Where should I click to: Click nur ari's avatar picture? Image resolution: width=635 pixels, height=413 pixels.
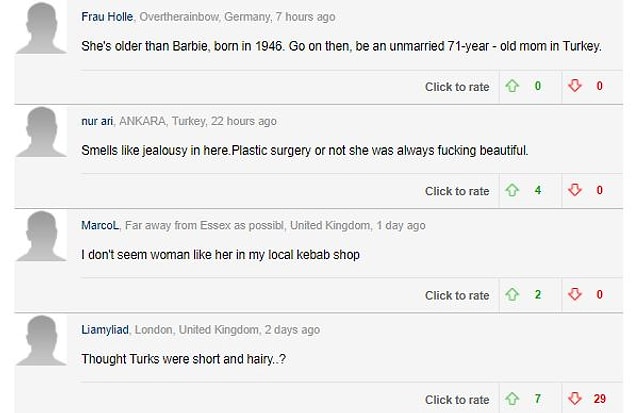[x=41, y=132]
